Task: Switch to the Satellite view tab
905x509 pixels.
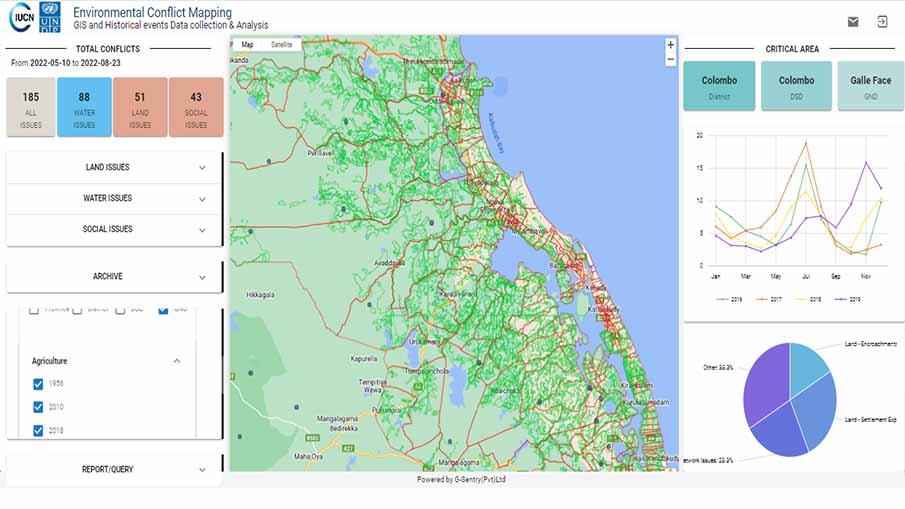Action: 281,44
